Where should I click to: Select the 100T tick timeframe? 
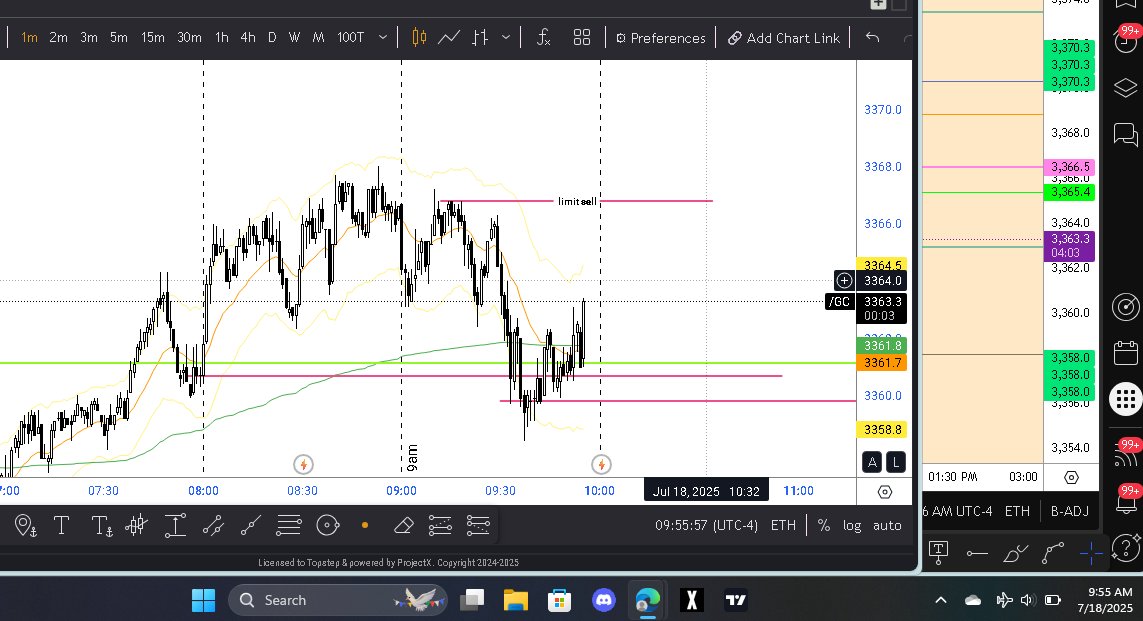351,37
